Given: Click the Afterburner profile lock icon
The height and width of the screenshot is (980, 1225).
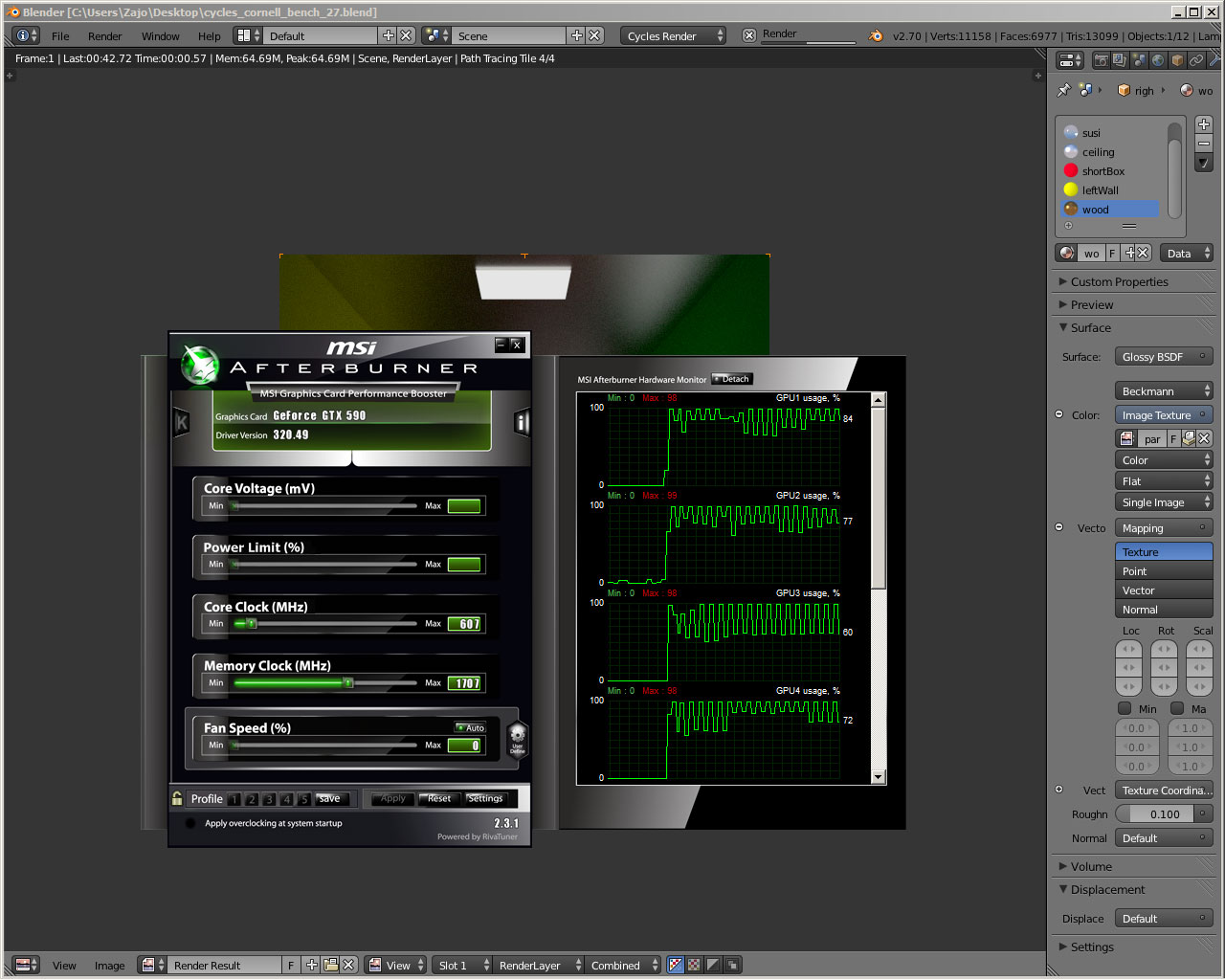Looking at the screenshot, I should [x=177, y=798].
